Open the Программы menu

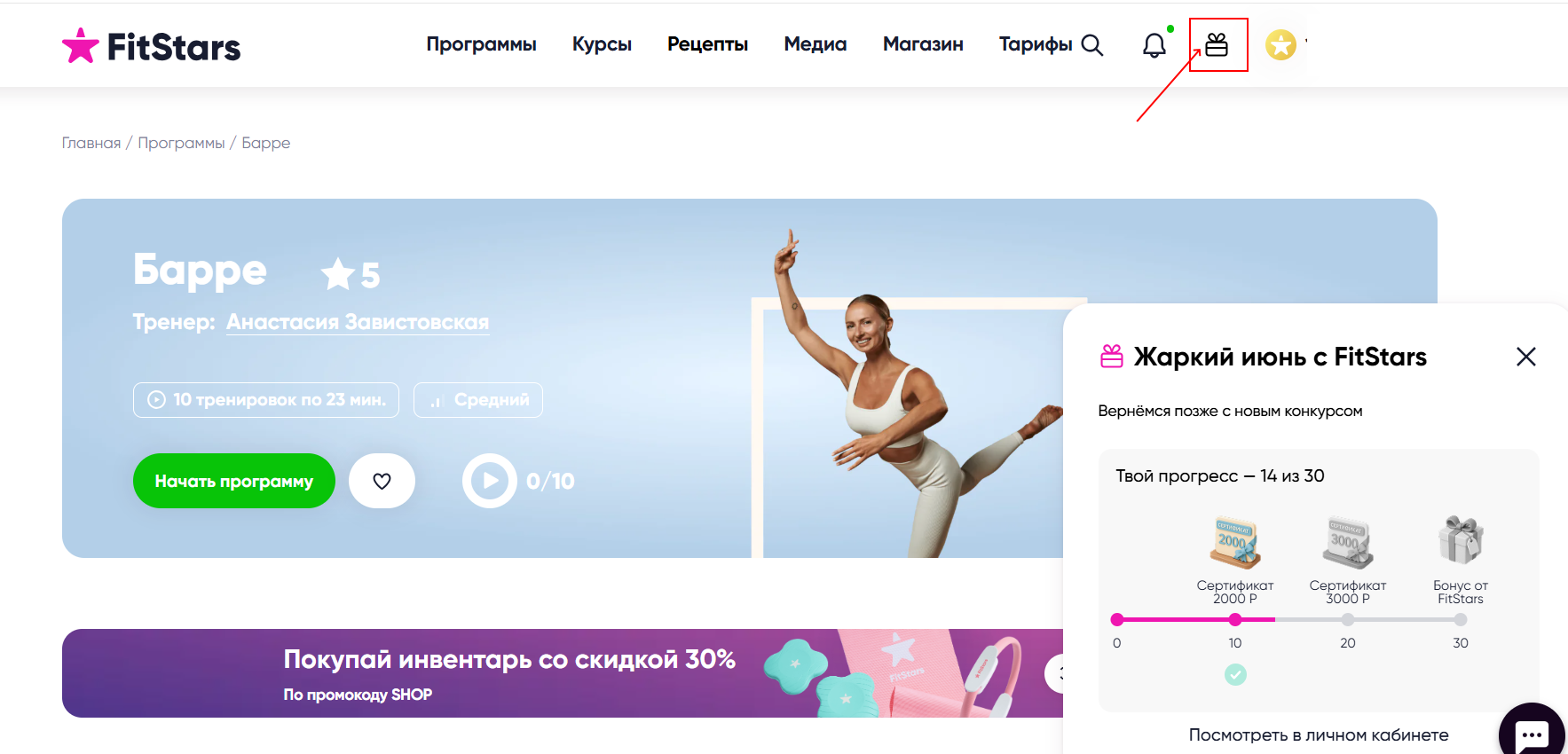[481, 44]
